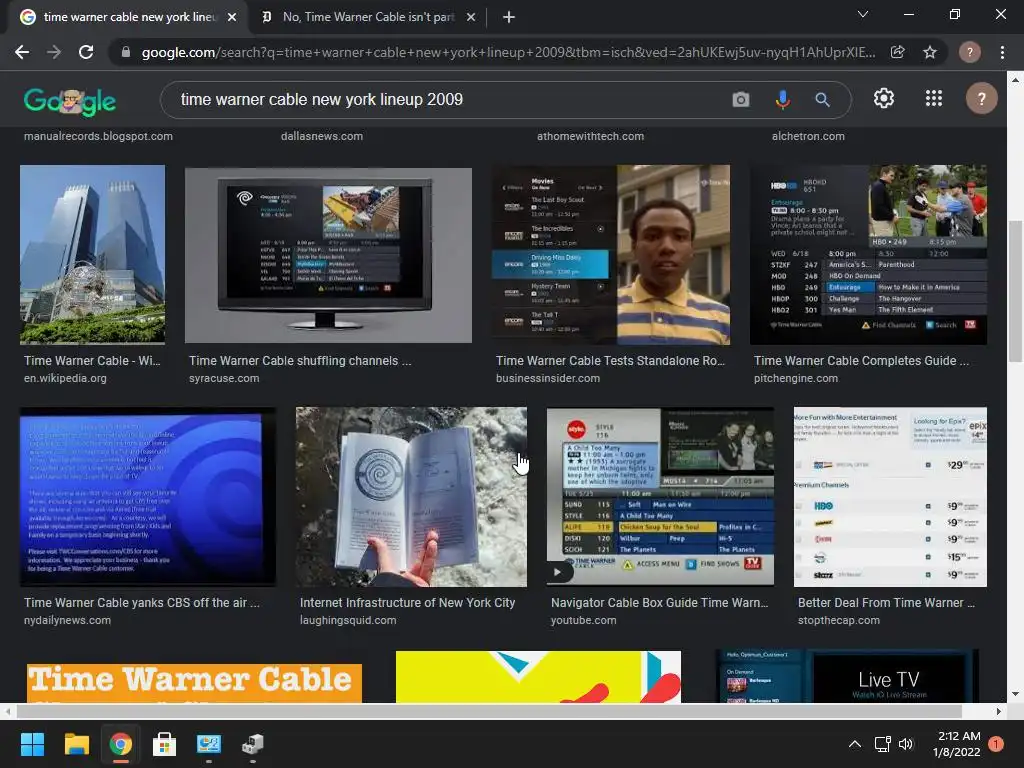Open HBO guide thumbnail from pitchengine.com
Image resolution: width=1024 pixels, height=768 pixels.
click(x=869, y=255)
